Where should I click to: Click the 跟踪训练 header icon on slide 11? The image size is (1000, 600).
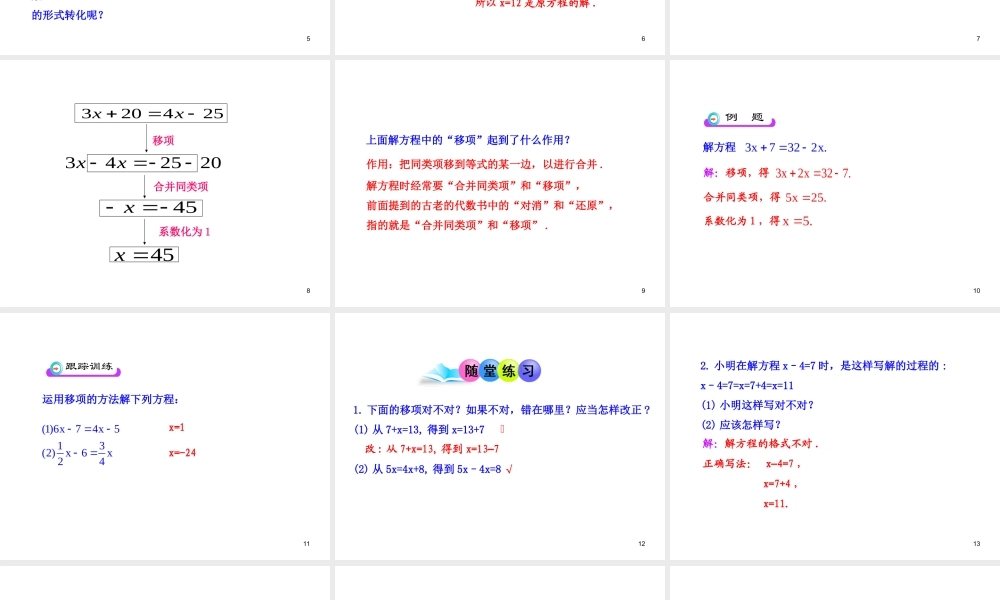click(x=56, y=368)
